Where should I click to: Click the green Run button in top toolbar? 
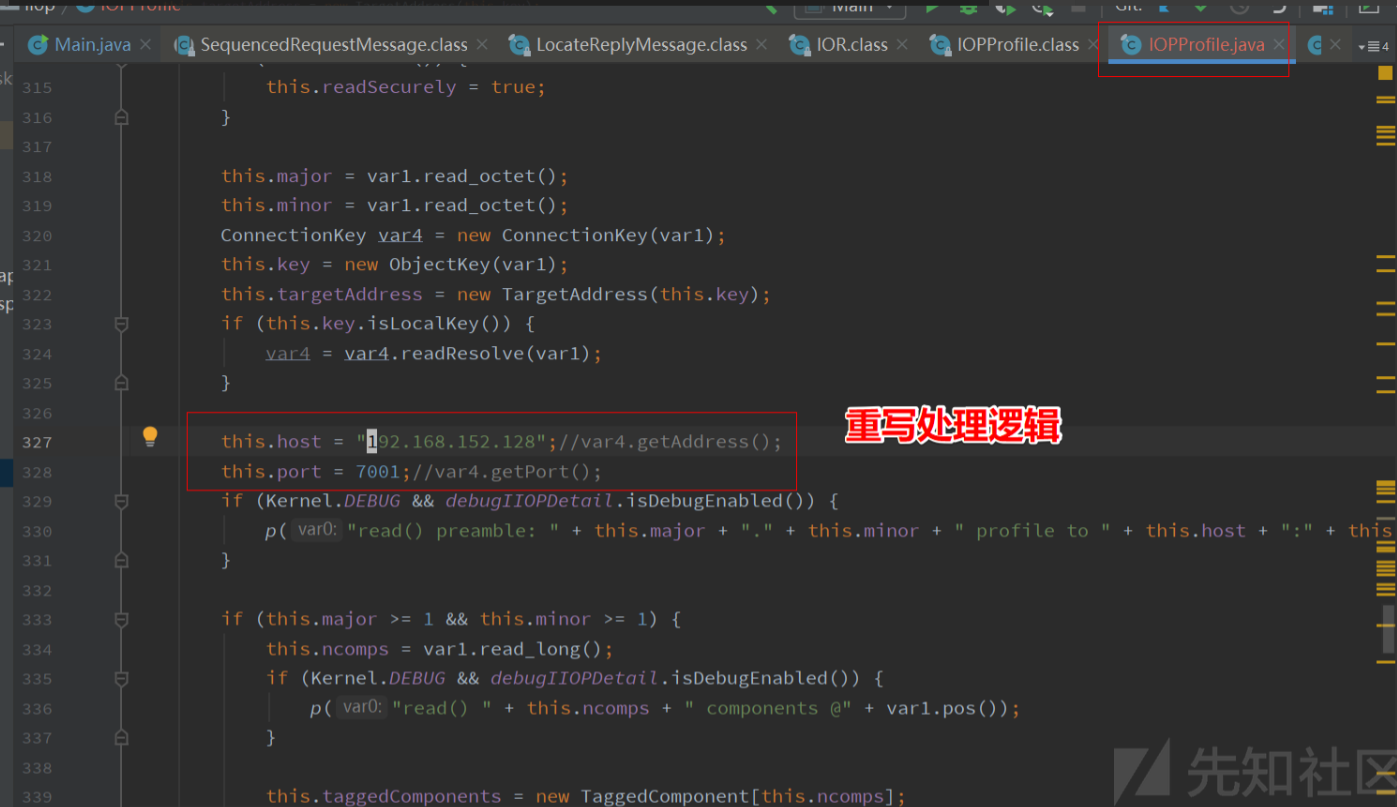pos(932,7)
